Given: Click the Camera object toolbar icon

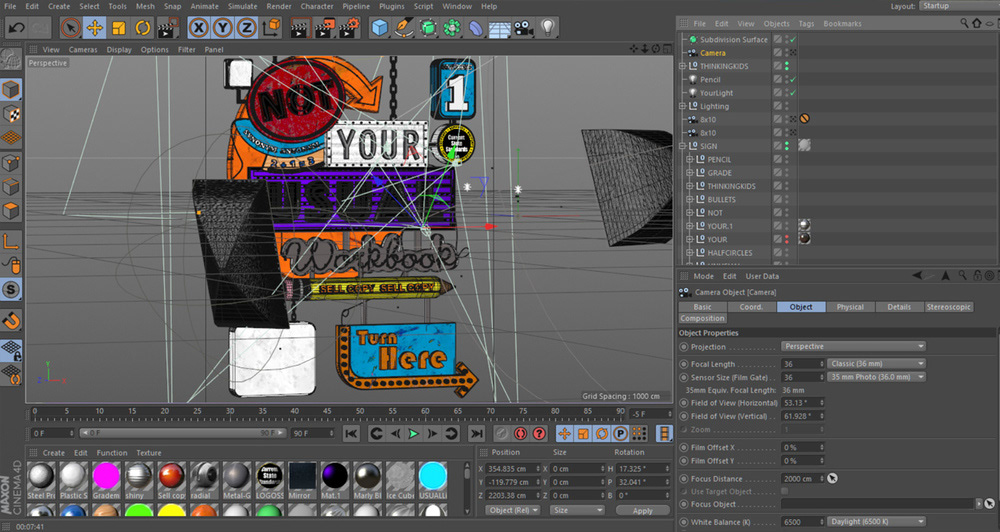Looking at the screenshot, I should pyautogui.click(x=524, y=28).
